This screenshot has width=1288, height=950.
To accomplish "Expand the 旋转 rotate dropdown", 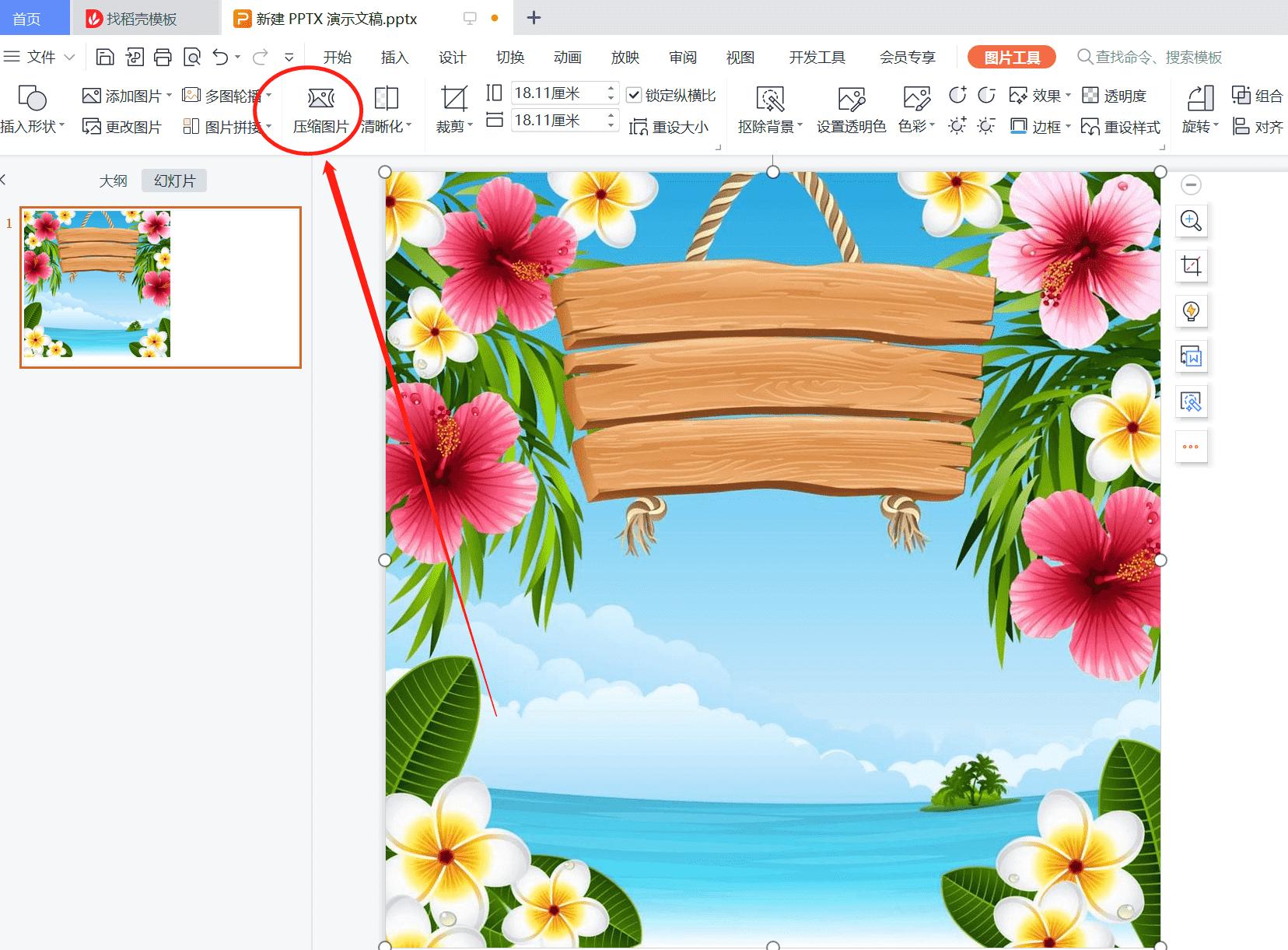I will pos(1199,127).
